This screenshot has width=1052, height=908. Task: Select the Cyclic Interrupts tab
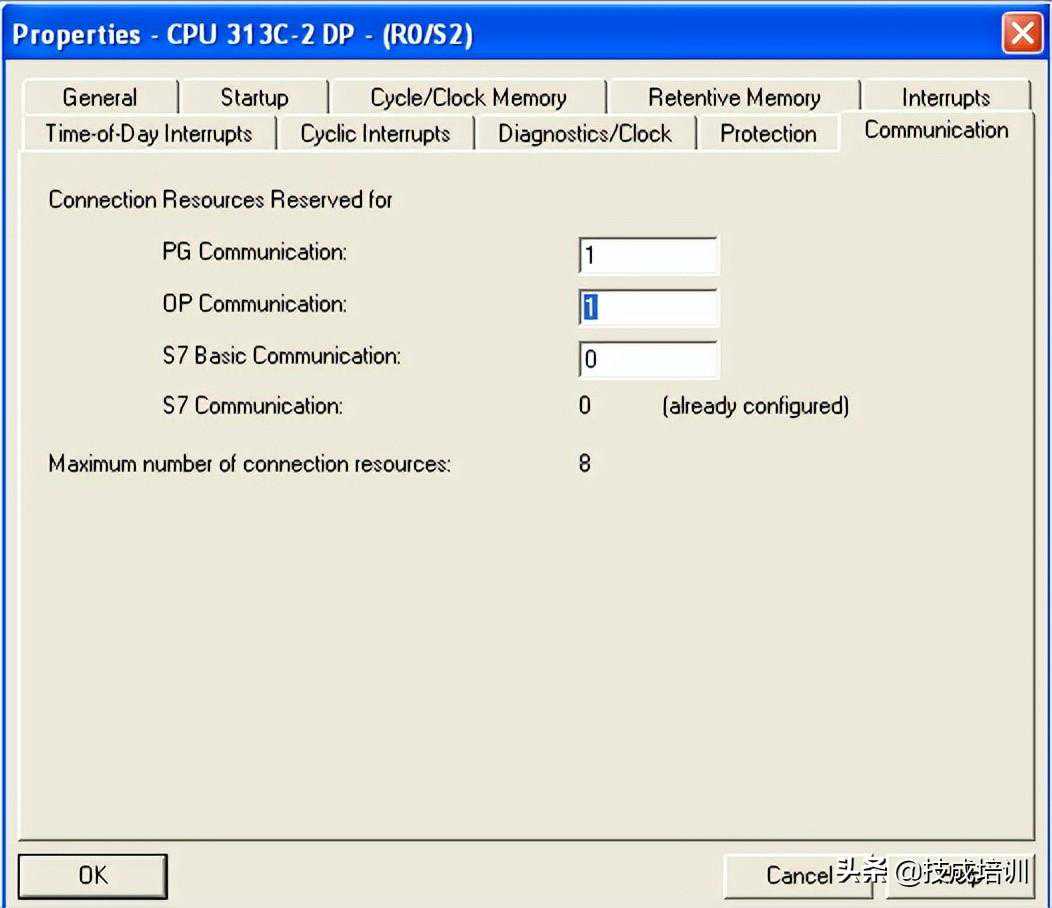[375, 134]
